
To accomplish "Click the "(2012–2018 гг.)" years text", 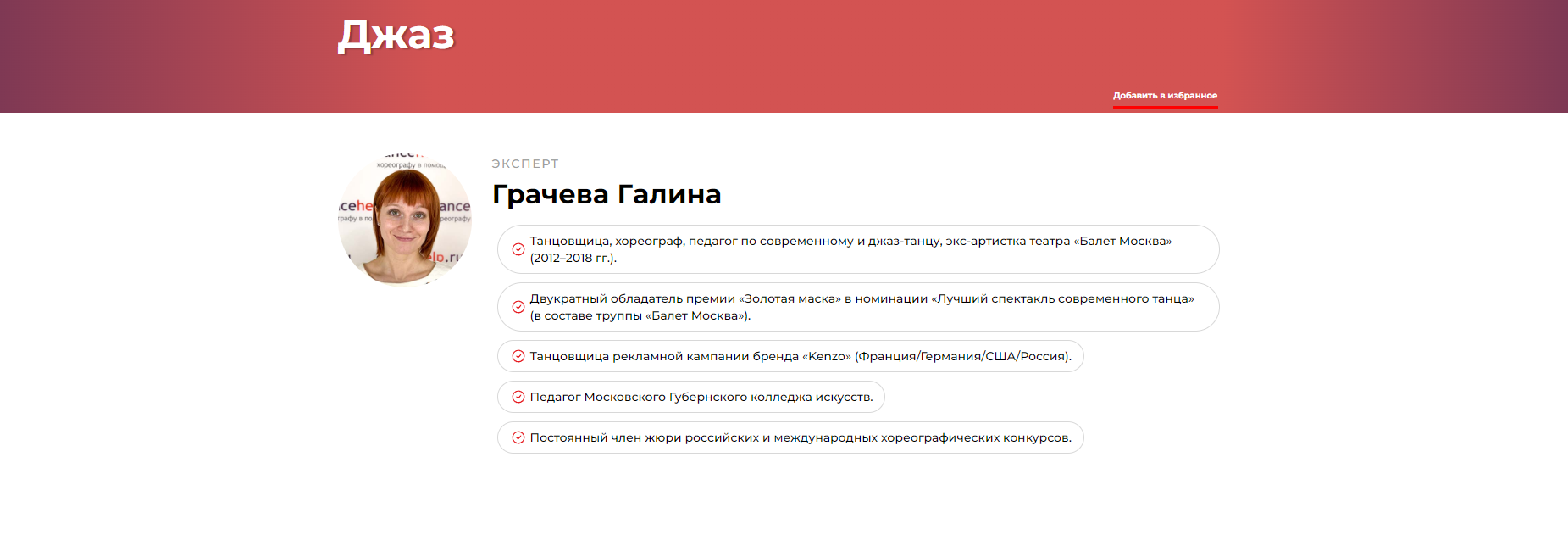I will click(x=573, y=259).
